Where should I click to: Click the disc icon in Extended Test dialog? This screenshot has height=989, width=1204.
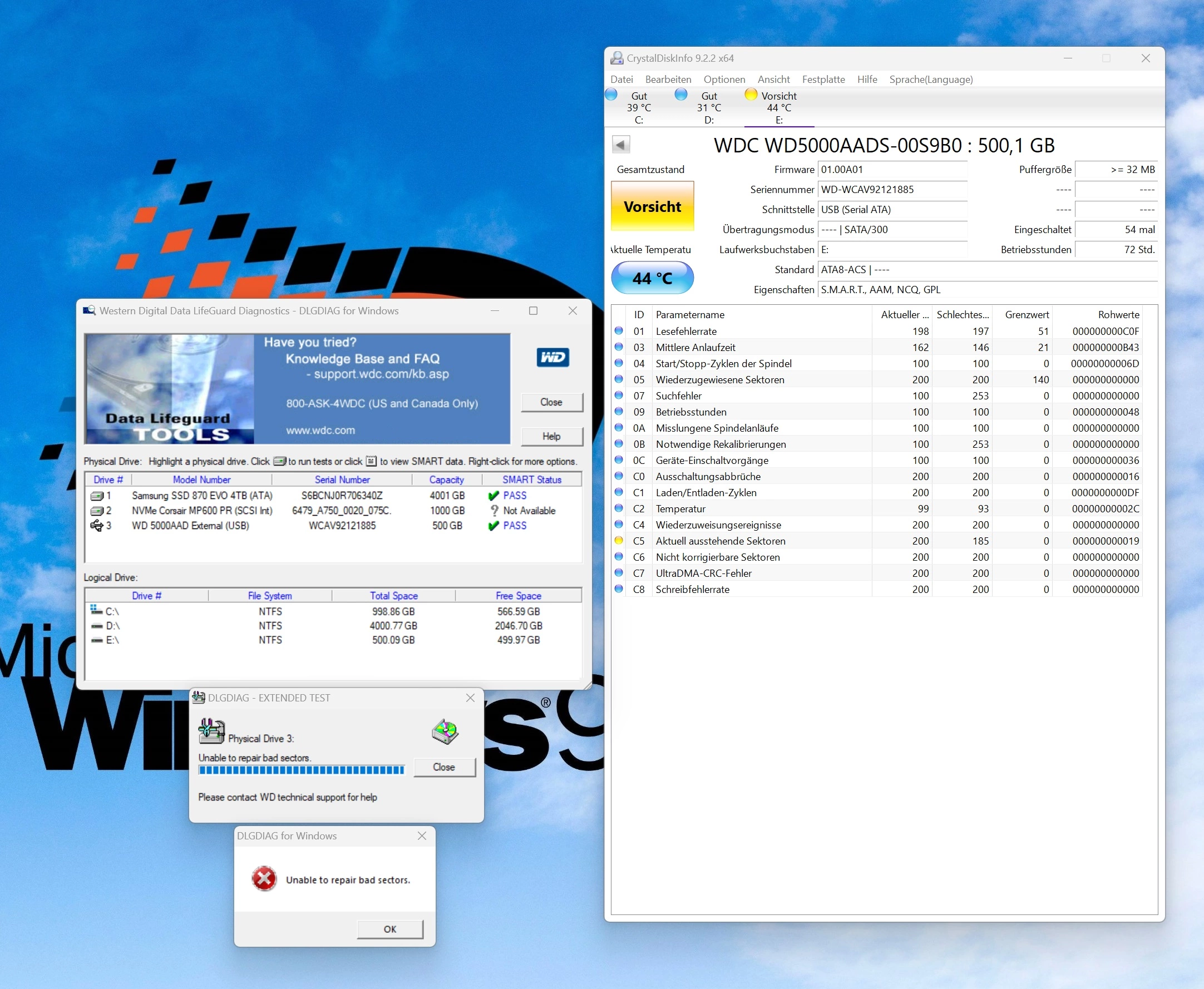tap(445, 731)
